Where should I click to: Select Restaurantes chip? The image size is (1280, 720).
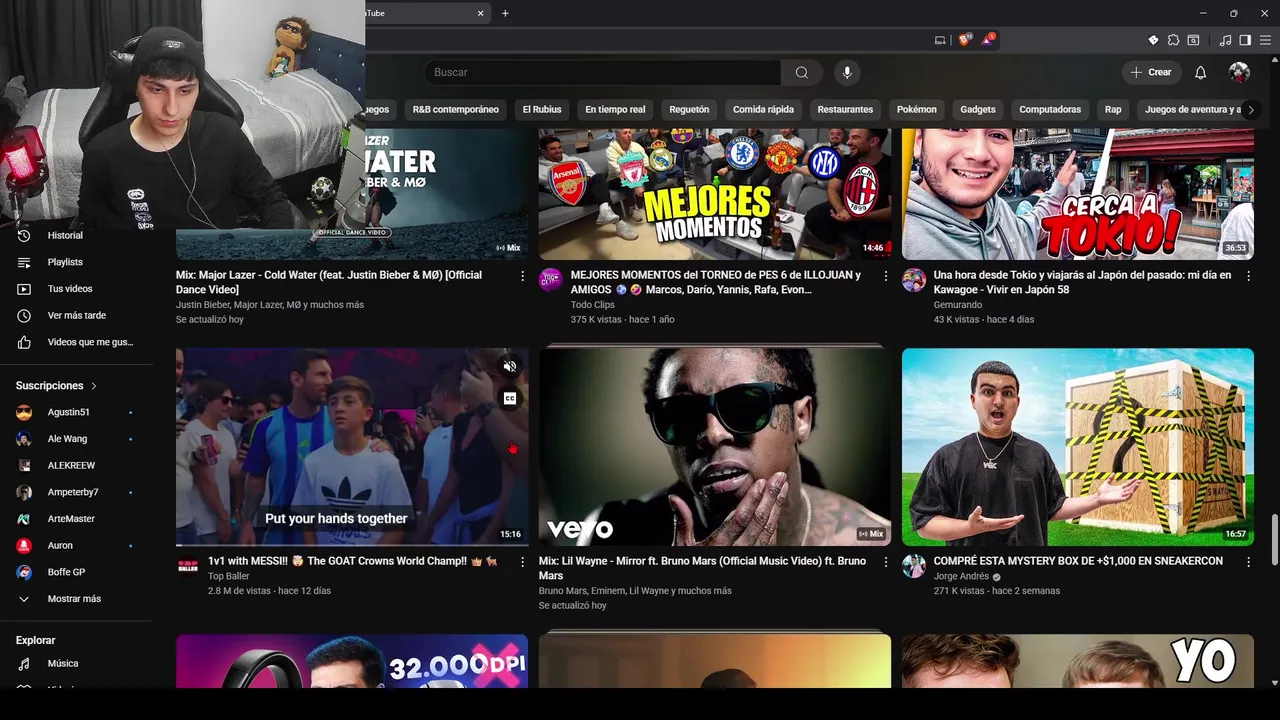[x=845, y=110]
